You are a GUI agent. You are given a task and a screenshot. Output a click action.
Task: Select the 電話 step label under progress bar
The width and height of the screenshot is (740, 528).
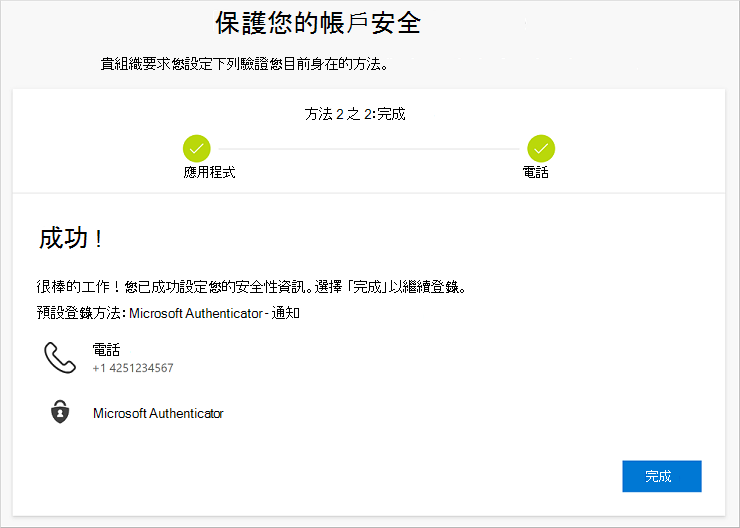536,172
